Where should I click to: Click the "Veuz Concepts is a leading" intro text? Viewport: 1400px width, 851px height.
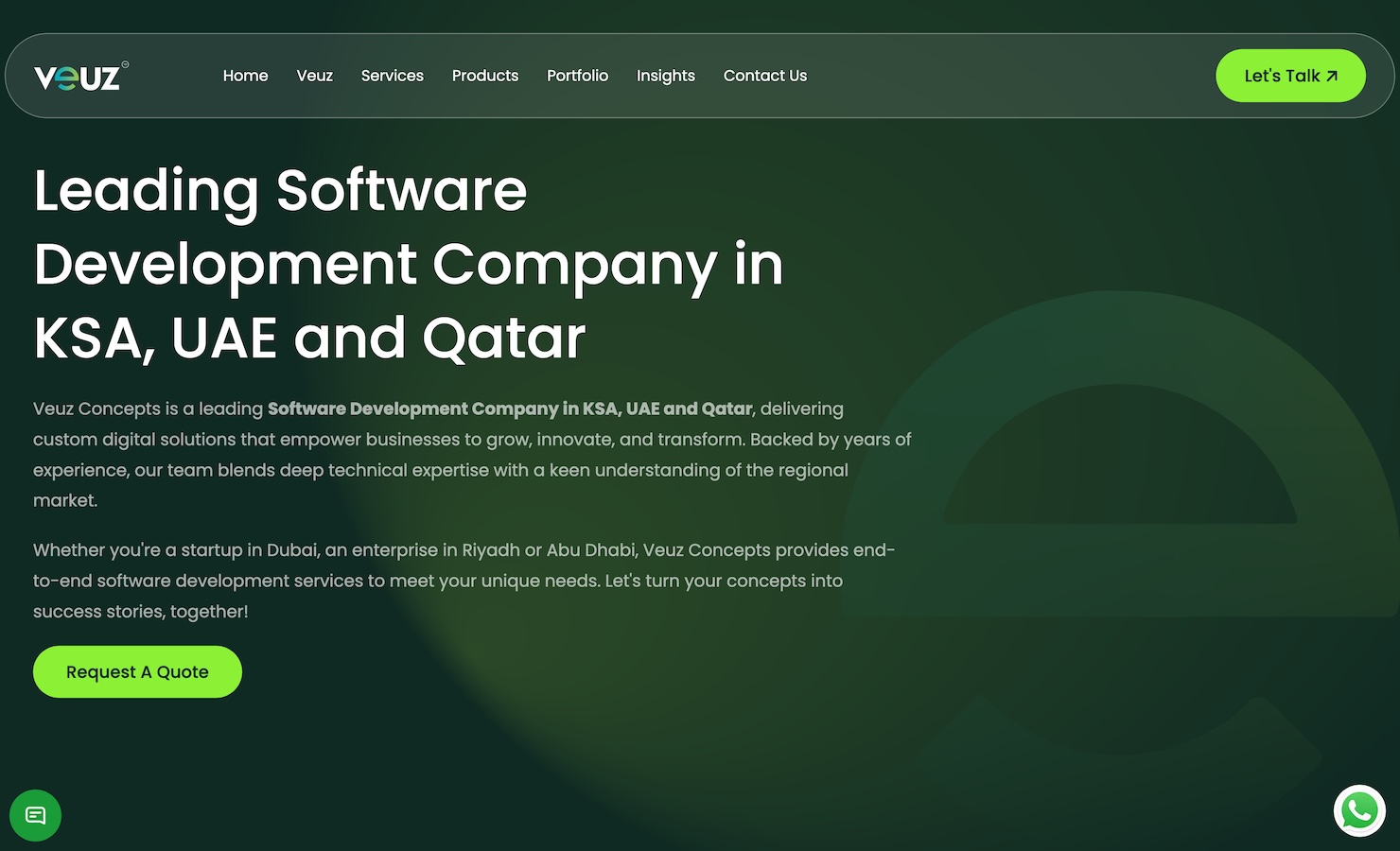pos(148,408)
